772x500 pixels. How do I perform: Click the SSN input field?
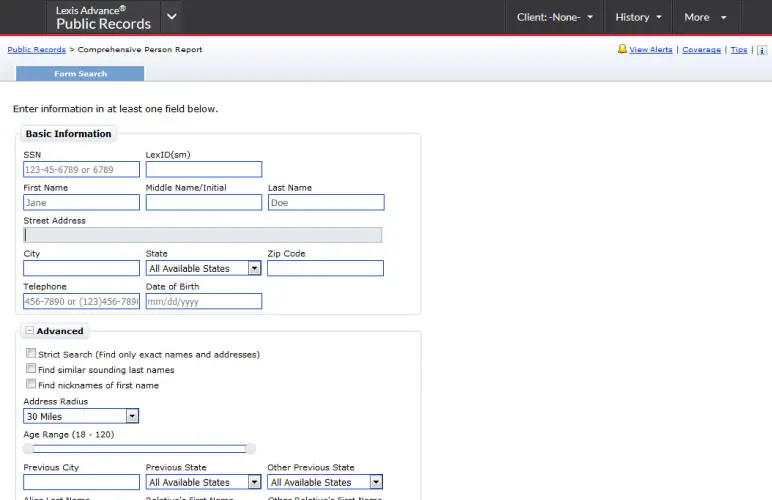click(x=81, y=170)
